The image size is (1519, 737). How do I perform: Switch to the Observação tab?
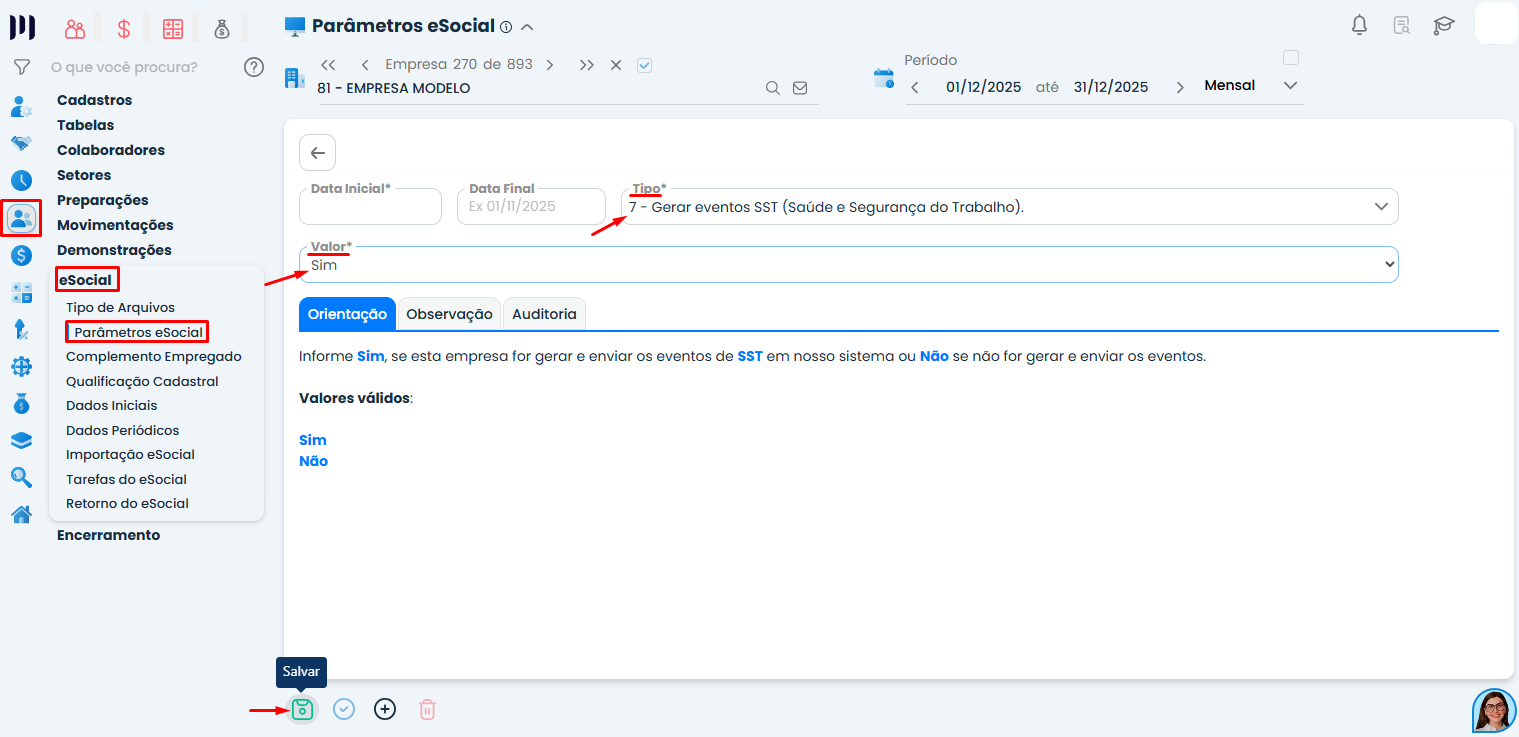[x=449, y=314]
